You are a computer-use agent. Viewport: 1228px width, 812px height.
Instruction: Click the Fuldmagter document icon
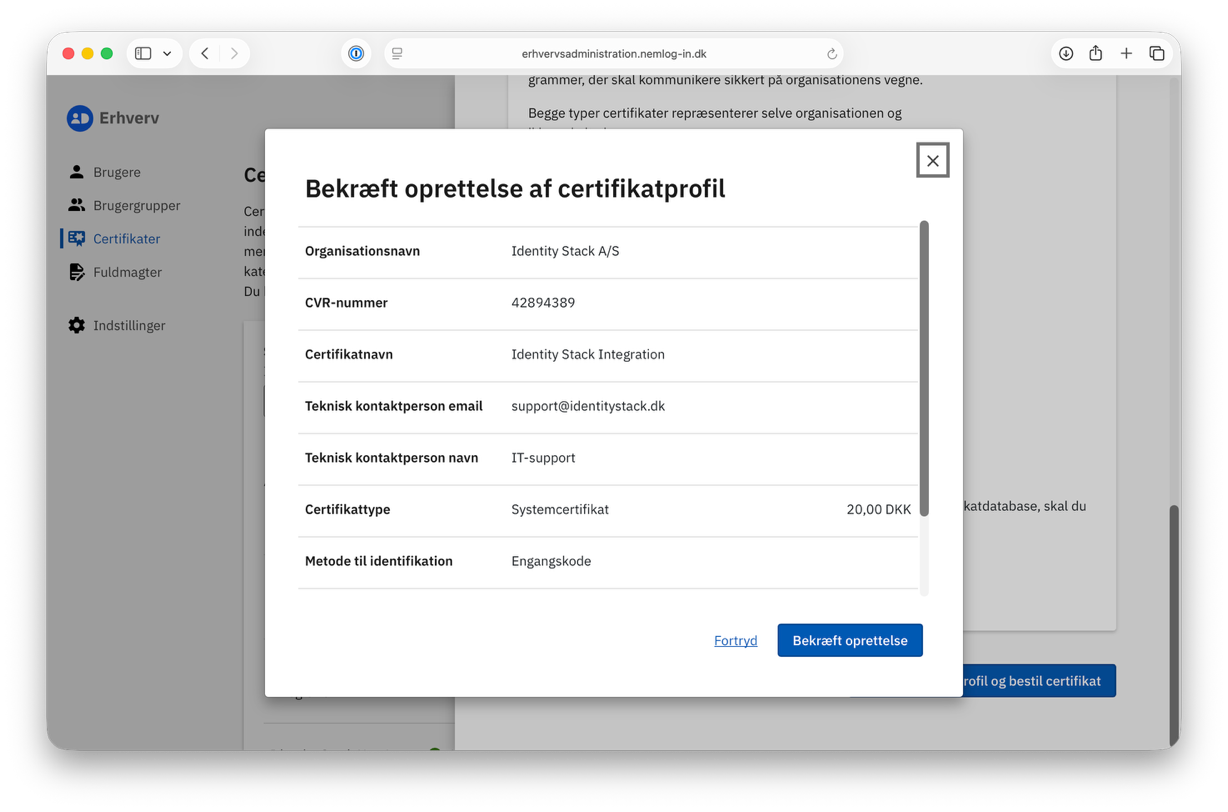click(77, 272)
